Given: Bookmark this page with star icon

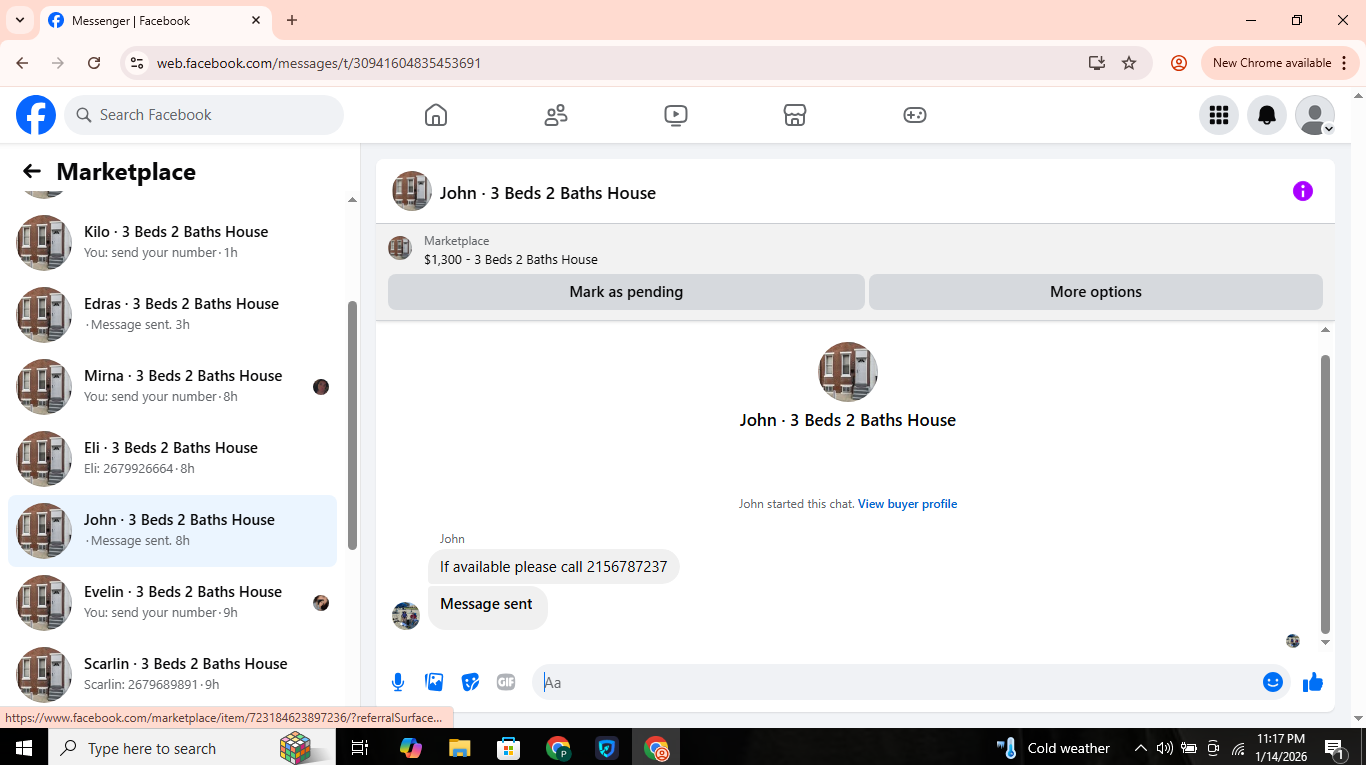Looking at the screenshot, I should click(1129, 63).
